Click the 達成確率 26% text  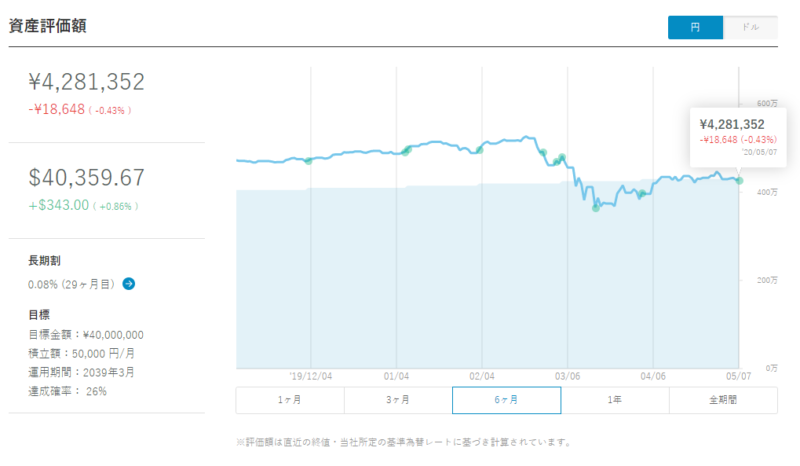[67, 391]
